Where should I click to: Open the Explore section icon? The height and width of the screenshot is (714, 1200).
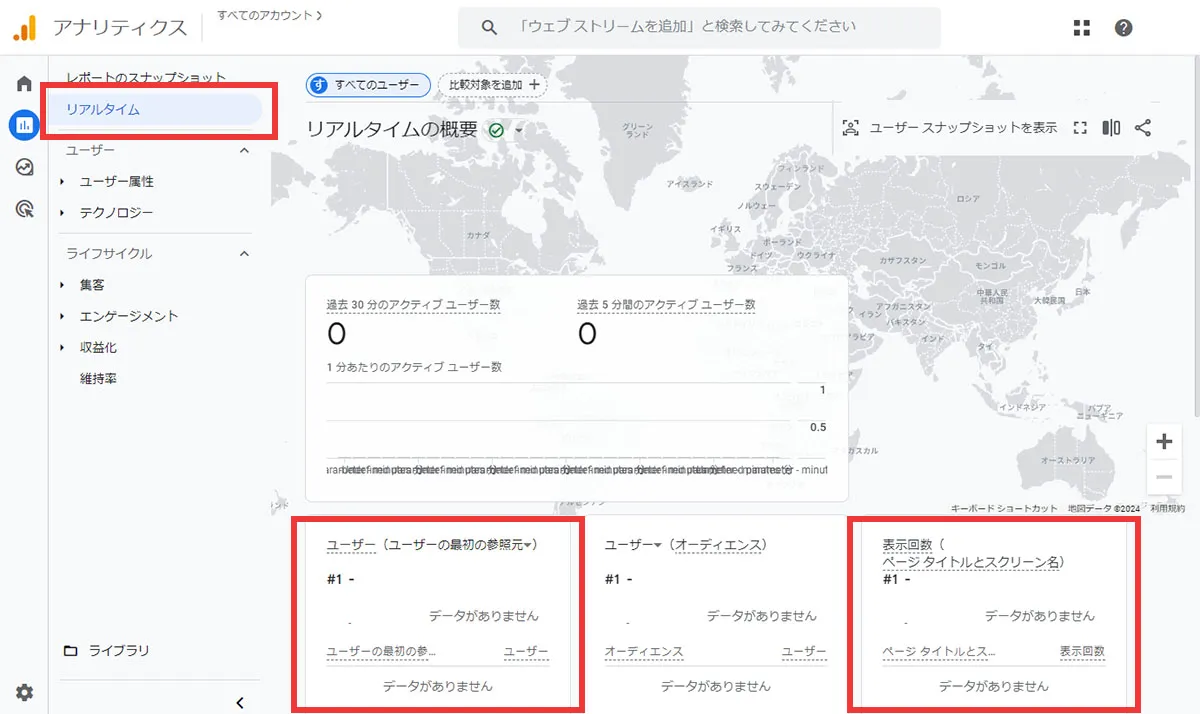coord(24,167)
